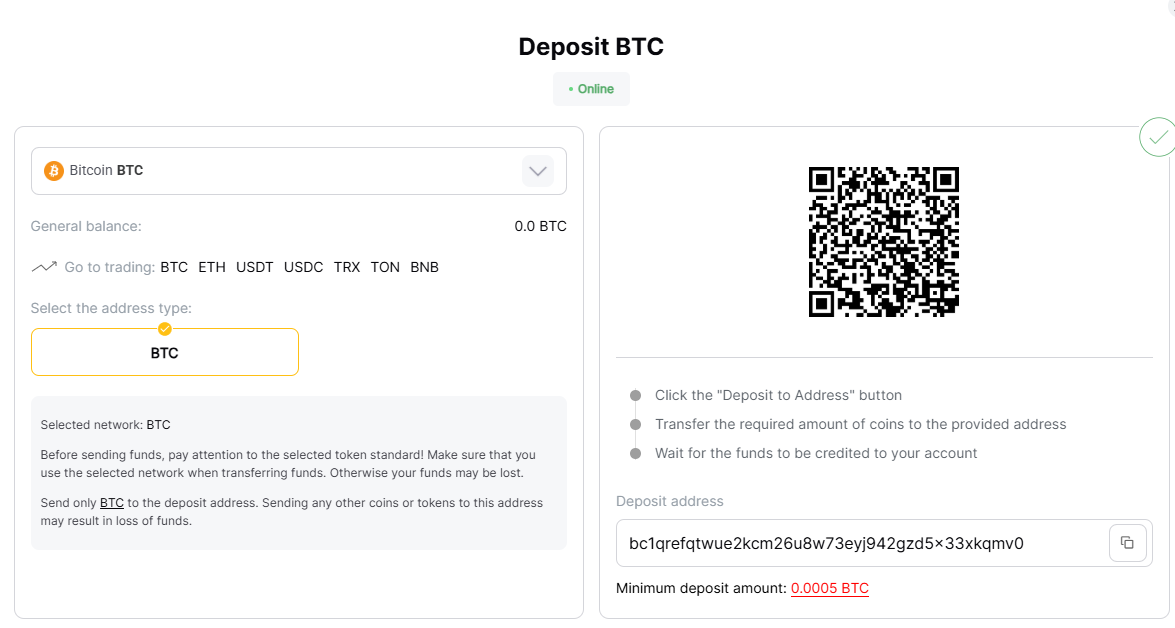The width and height of the screenshot is (1175, 628).
Task: Click the trending chart icon near trading
Action: [x=44, y=267]
